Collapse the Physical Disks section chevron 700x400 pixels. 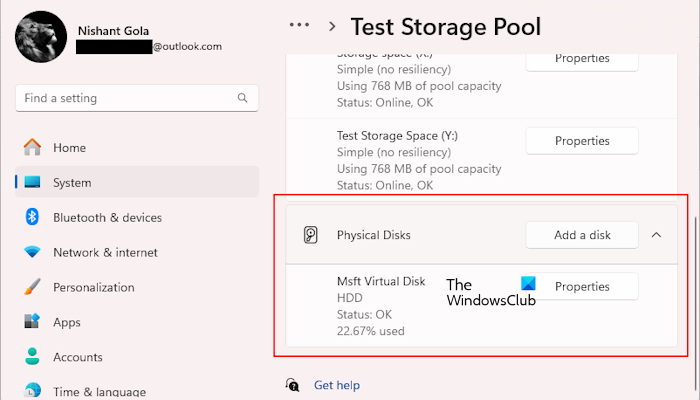656,236
